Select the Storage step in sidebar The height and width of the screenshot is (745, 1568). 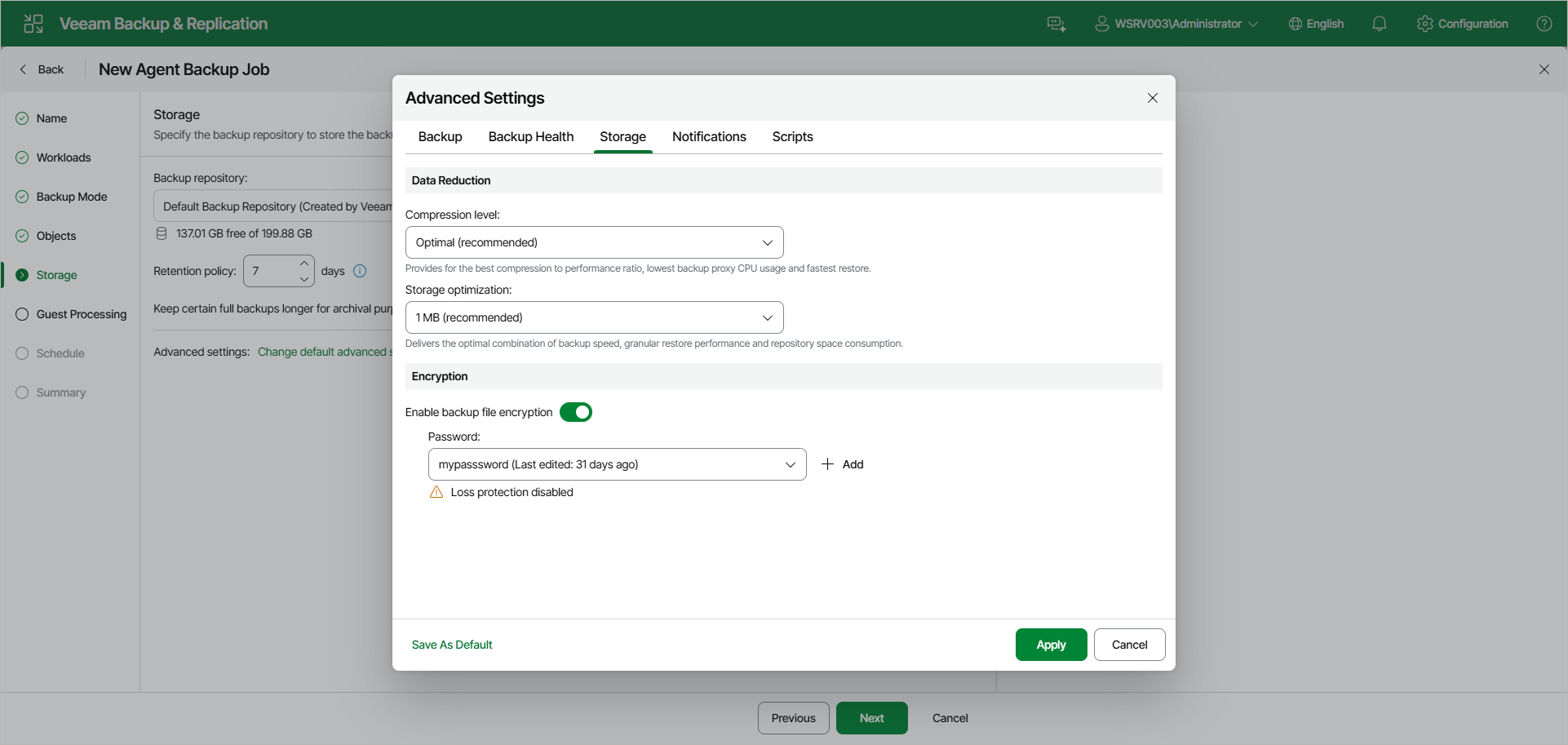pyautogui.click(x=47, y=275)
